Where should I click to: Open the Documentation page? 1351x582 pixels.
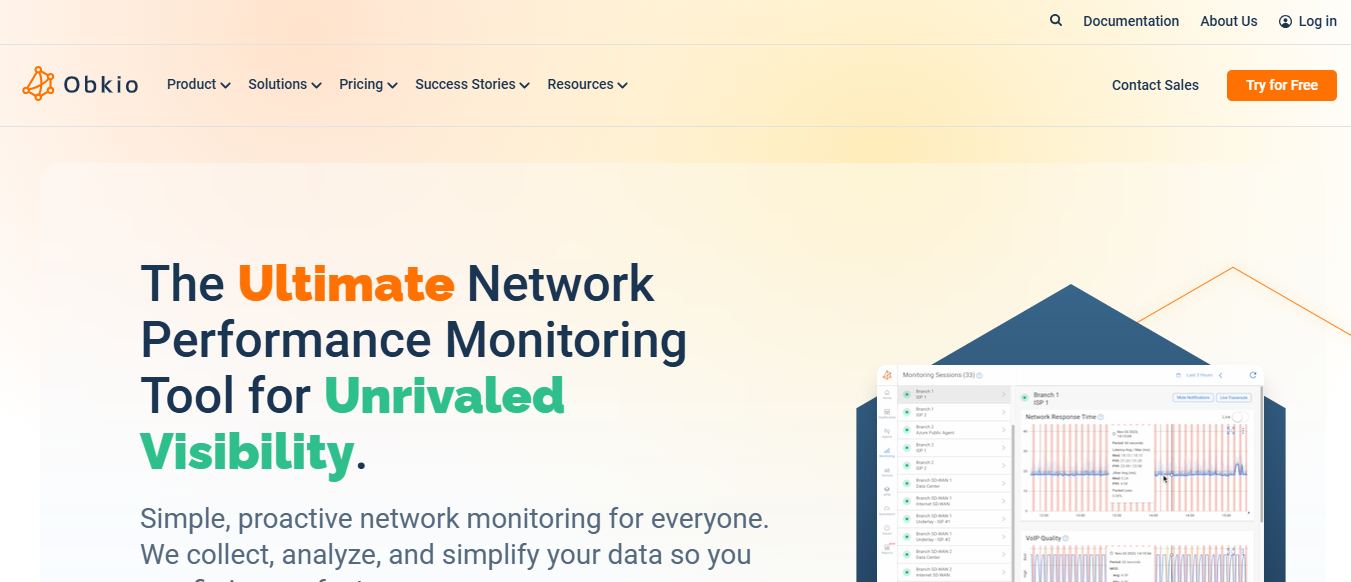(1130, 21)
